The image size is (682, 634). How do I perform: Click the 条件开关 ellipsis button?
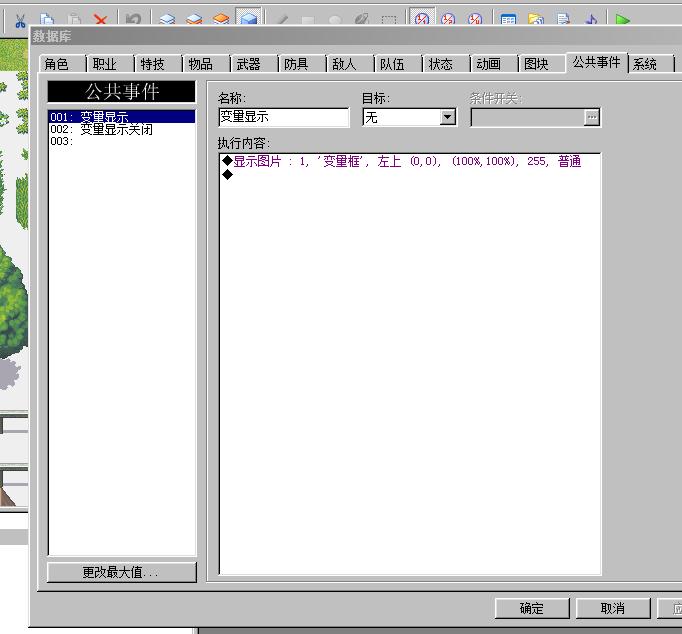pyautogui.click(x=592, y=117)
